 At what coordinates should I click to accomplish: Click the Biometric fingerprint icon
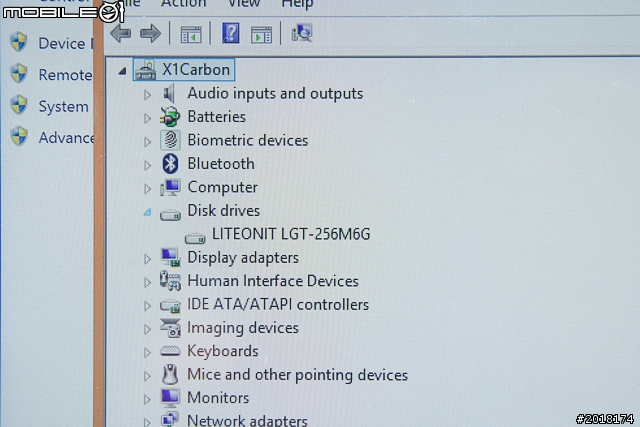(170, 140)
